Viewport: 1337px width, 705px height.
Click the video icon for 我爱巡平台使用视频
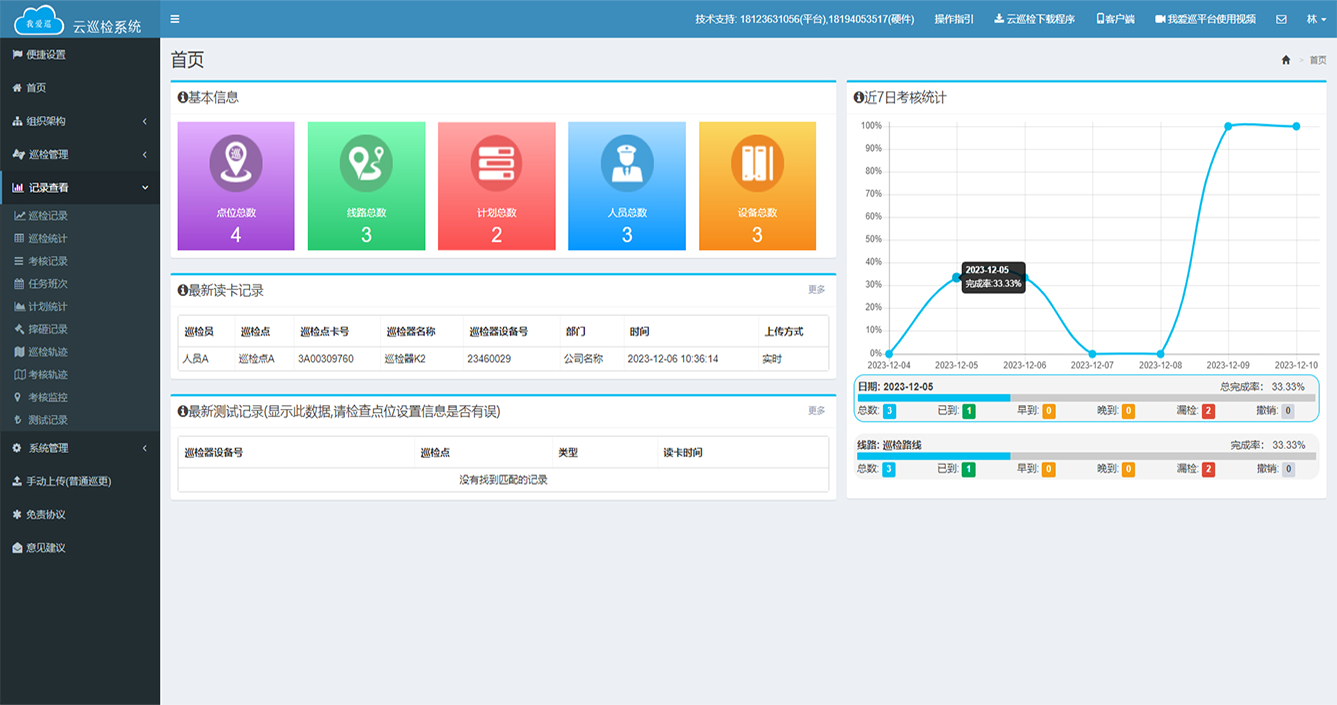click(x=1158, y=17)
